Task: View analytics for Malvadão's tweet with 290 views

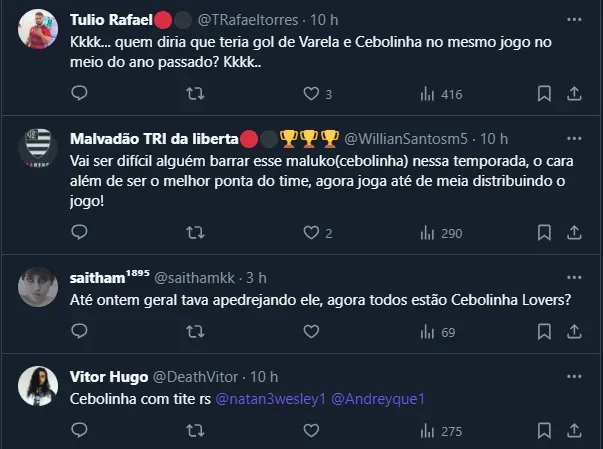Action: [441, 233]
